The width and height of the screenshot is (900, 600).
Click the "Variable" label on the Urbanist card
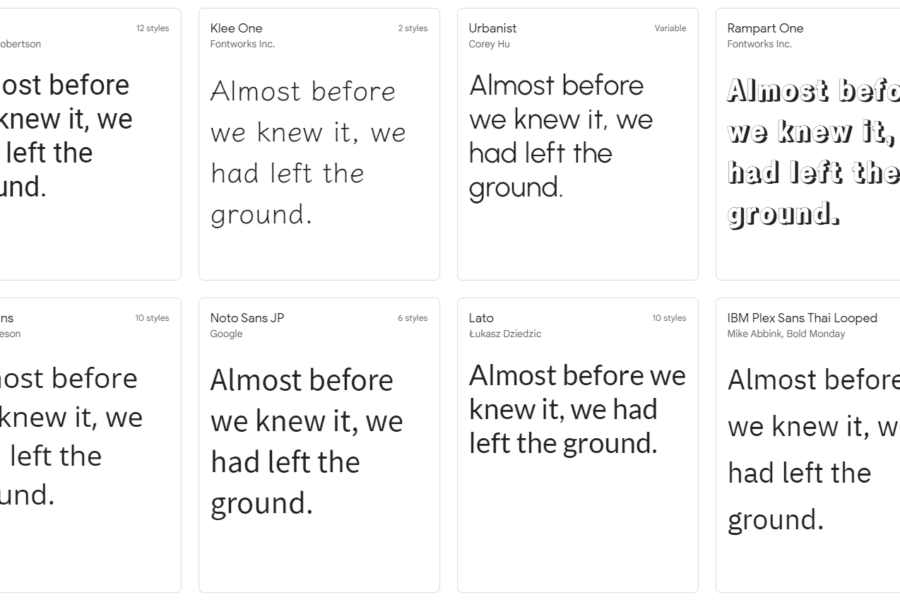670,28
